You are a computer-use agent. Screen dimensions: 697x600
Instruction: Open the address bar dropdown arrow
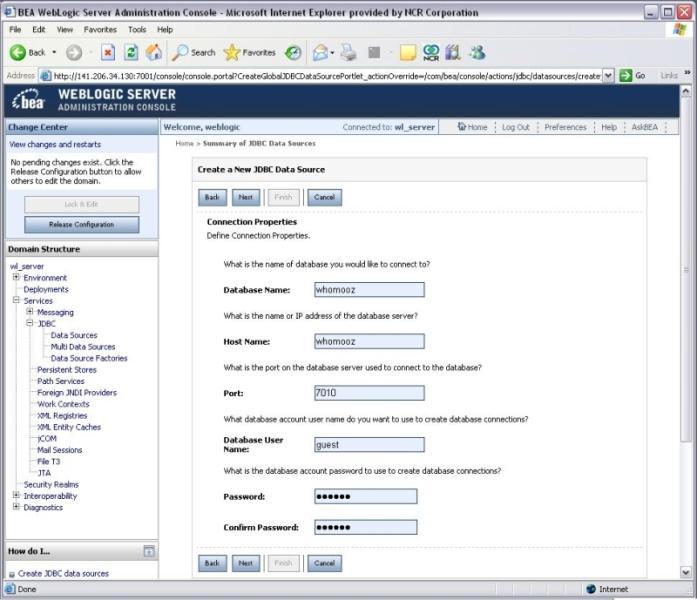[x=608, y=76]
